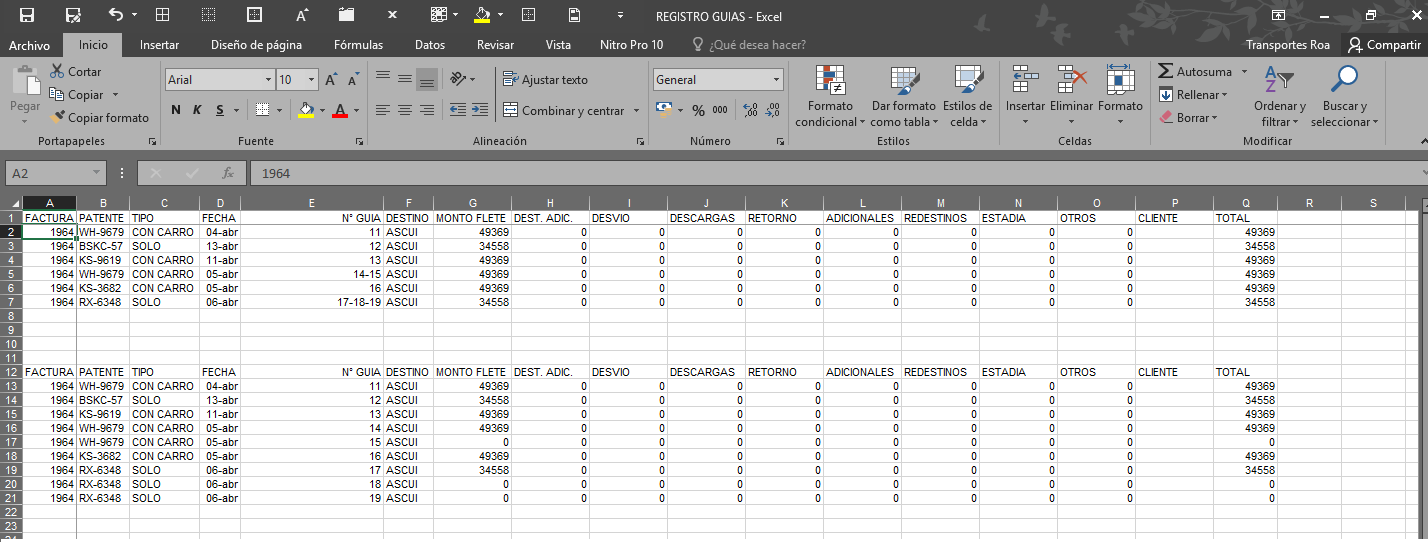Screen dimensions: 1428x542
Task: Click the percent style icon
Action: (x=698, y=110)
